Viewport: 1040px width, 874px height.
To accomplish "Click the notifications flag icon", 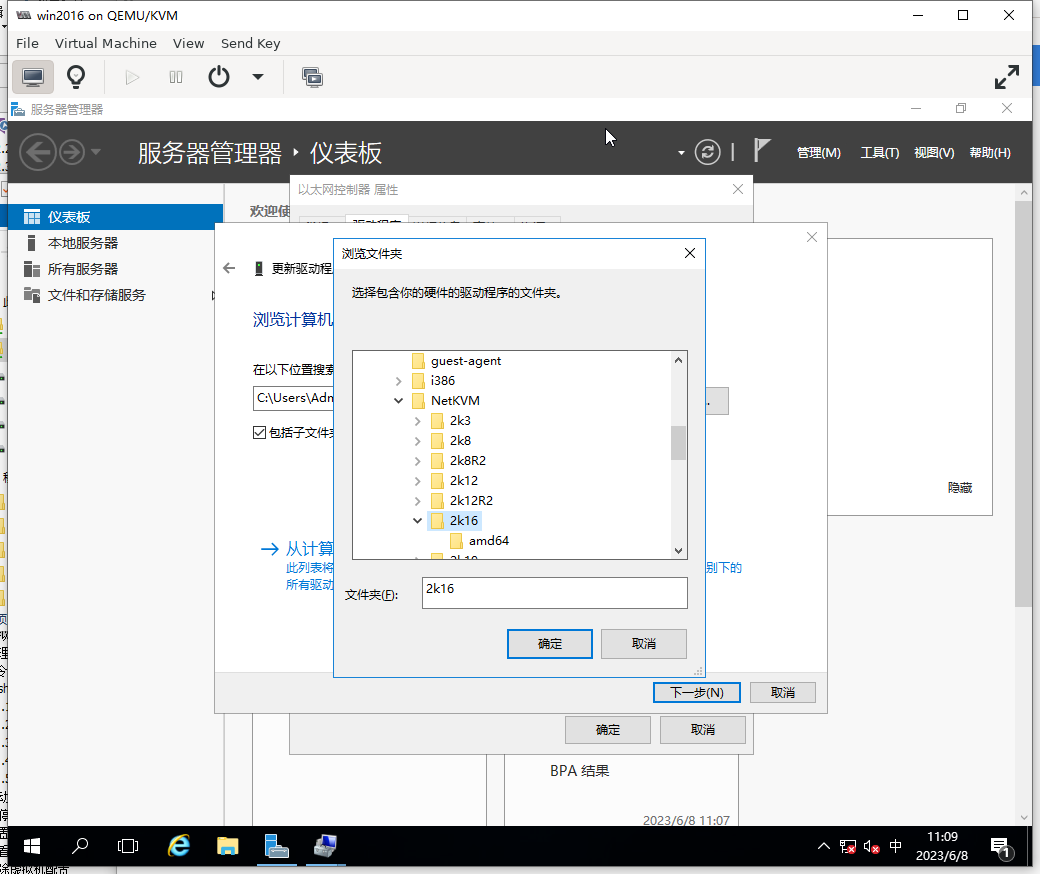I will point(762,151).
